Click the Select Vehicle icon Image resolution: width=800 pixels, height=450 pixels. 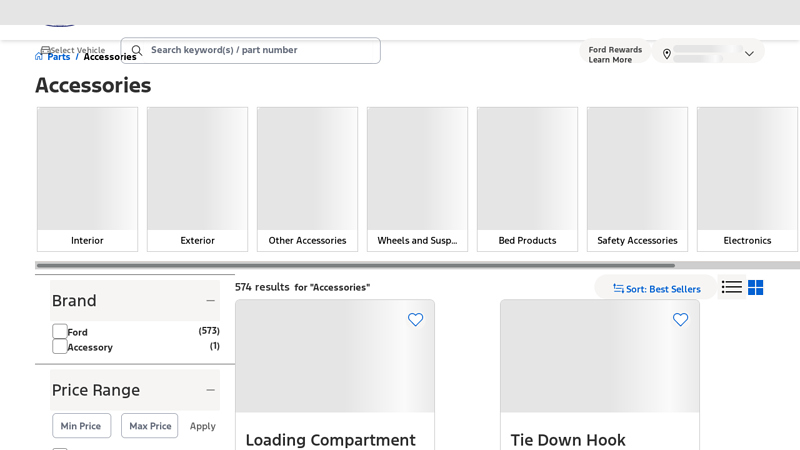click(x=45, y=50)
